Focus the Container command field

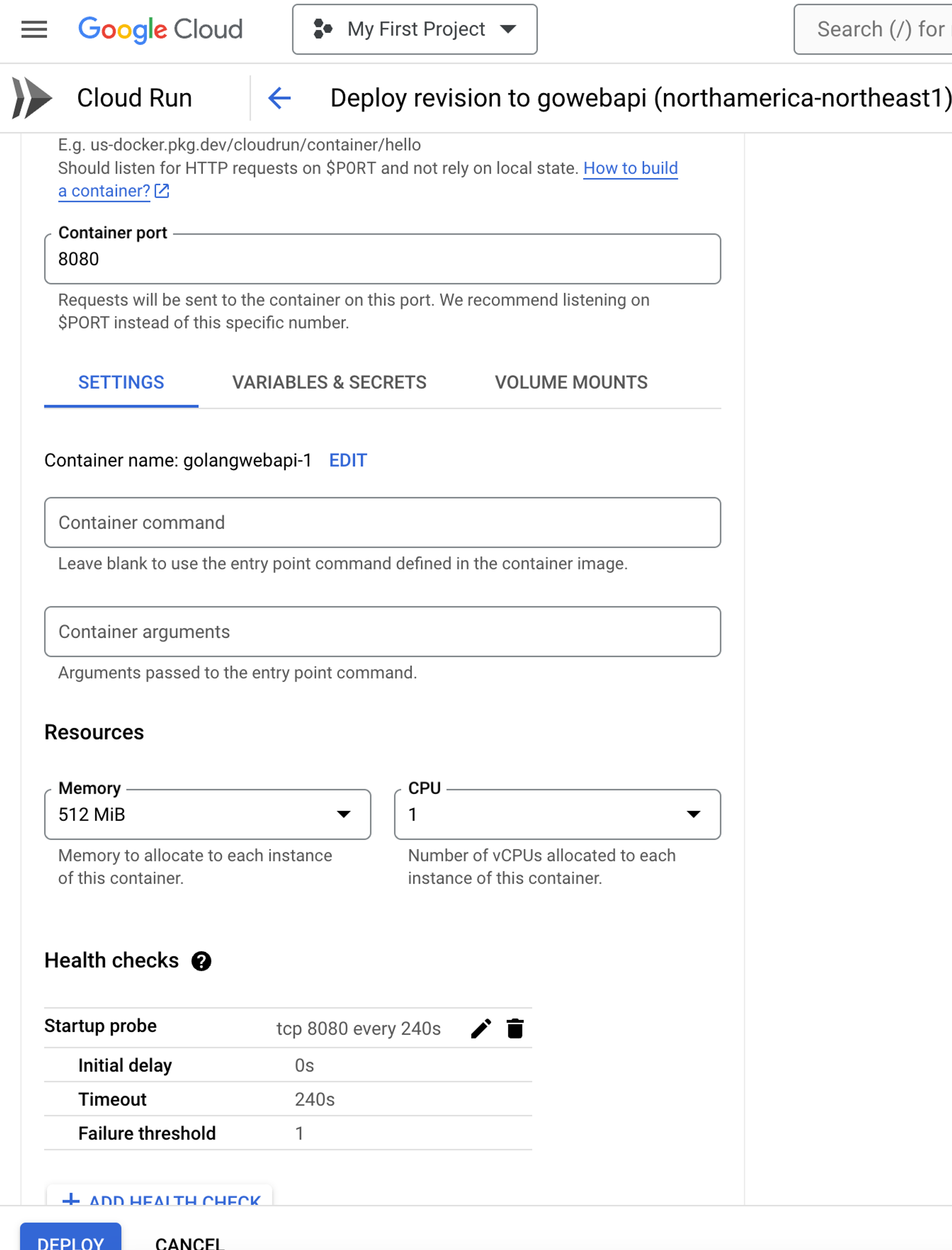[383, 523]
